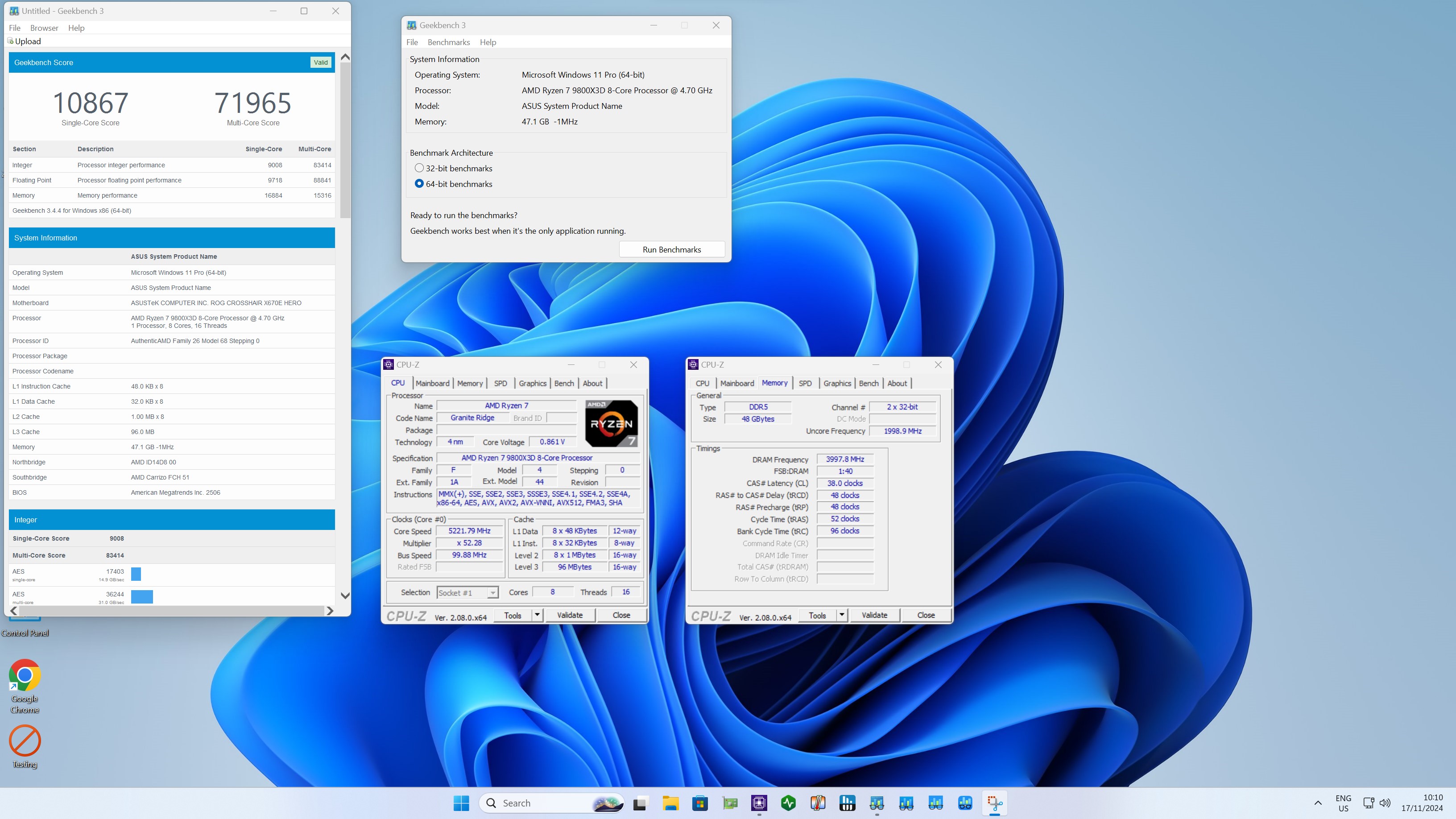
Task: Open Tools dropdown arrow in CPU-Z Memory window
Action: tap(842, 615)
